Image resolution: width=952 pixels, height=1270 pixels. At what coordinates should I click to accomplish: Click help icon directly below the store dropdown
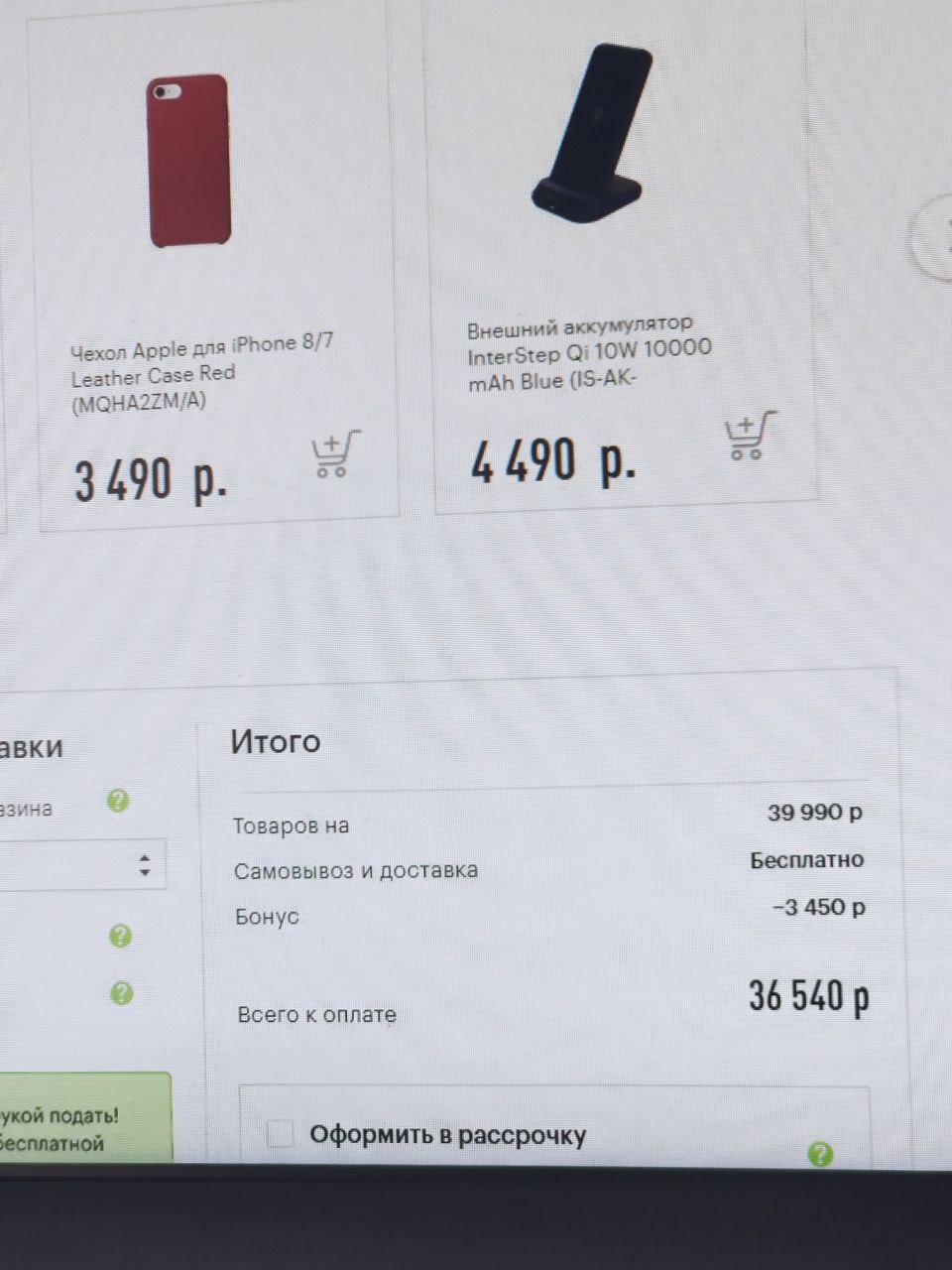click(x=120, y=936)
